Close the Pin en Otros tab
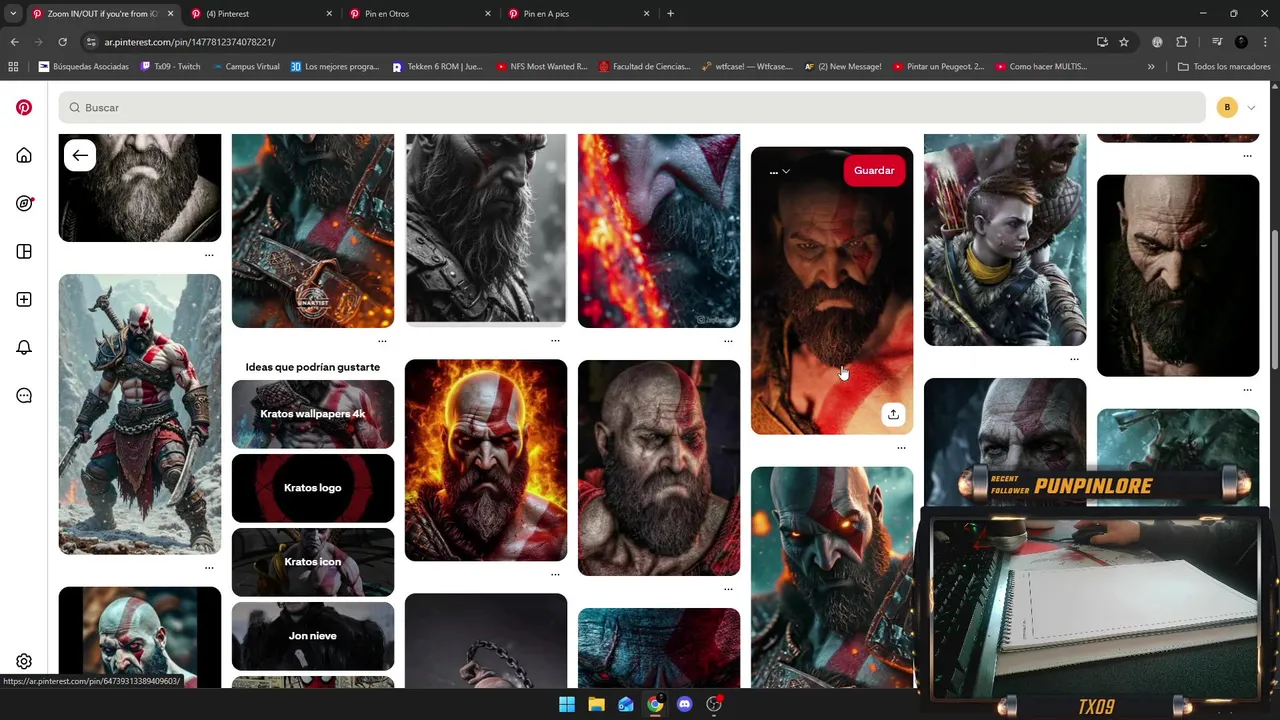The height and width of the screenshot is (720, 1280). [488, 14]
